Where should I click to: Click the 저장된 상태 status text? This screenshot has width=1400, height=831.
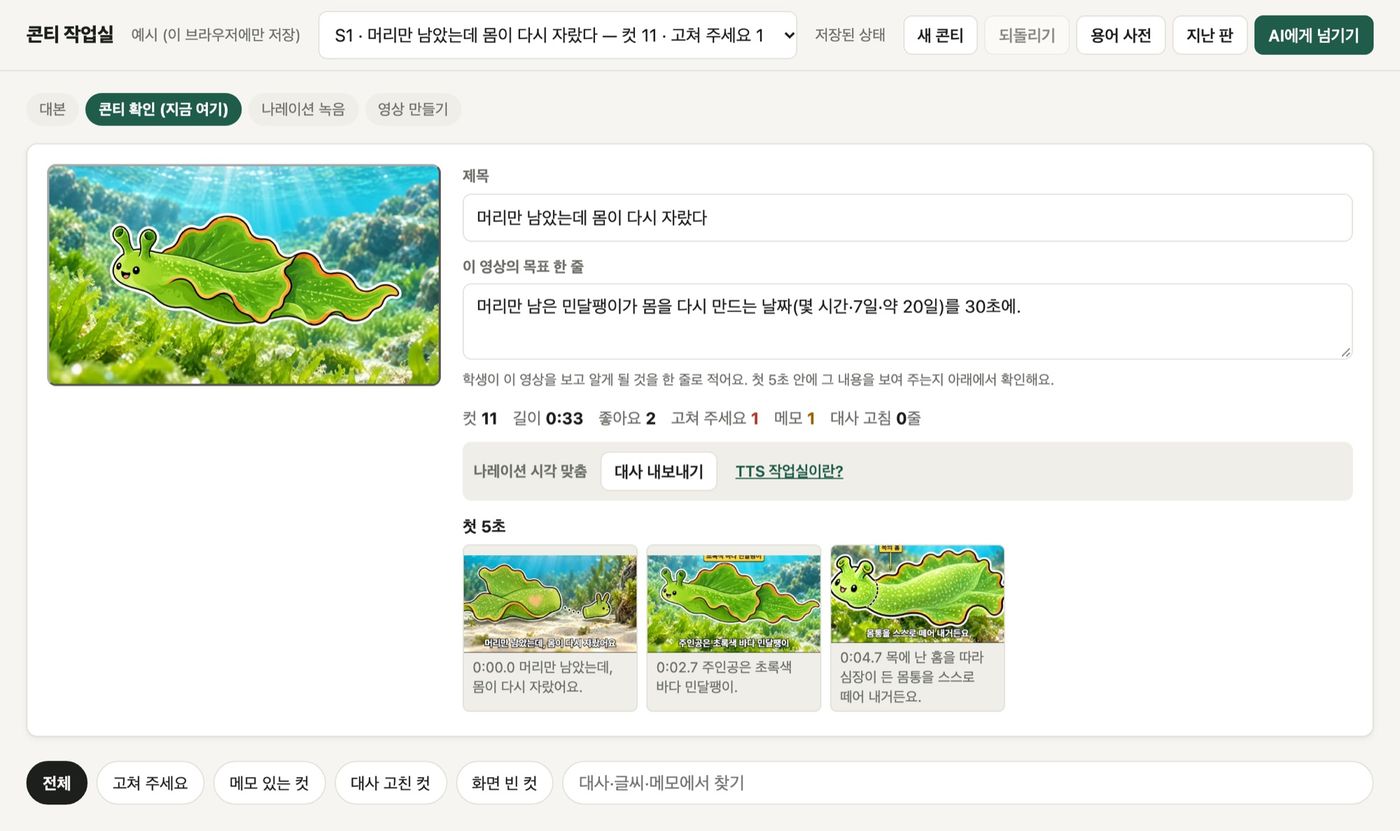click(x=850, y=35)
